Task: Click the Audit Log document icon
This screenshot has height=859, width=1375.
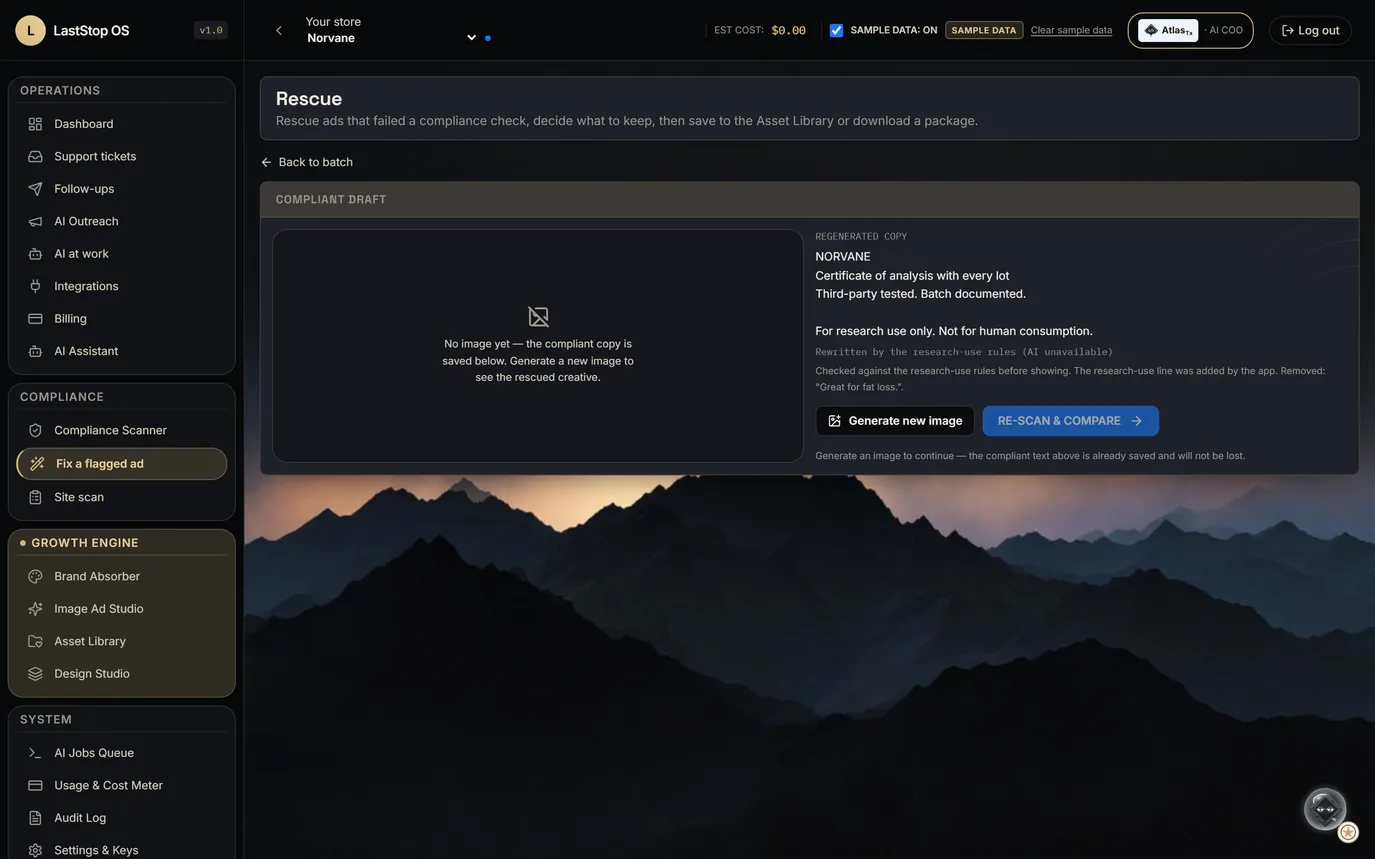Action: (35, 818)
